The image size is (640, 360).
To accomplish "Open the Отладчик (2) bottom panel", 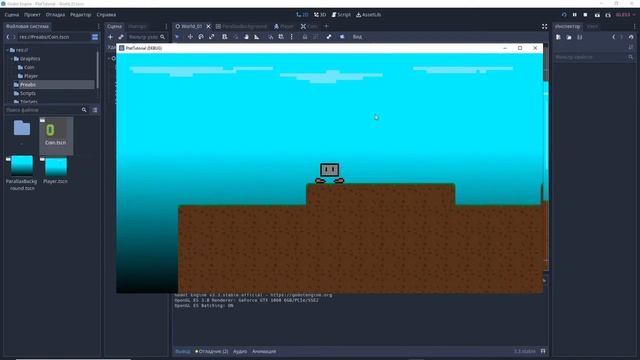I will 211,351.
